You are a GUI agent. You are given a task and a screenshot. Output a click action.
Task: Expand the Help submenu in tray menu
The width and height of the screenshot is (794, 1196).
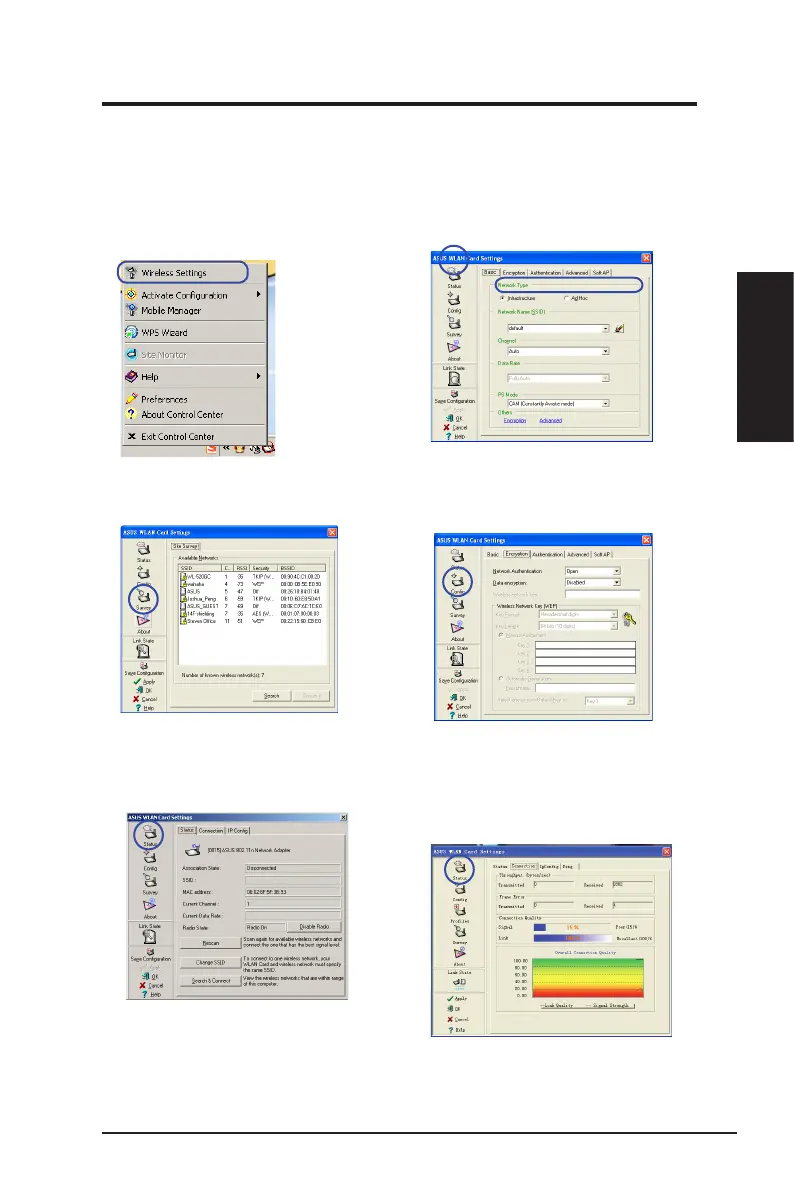(259, 376)
